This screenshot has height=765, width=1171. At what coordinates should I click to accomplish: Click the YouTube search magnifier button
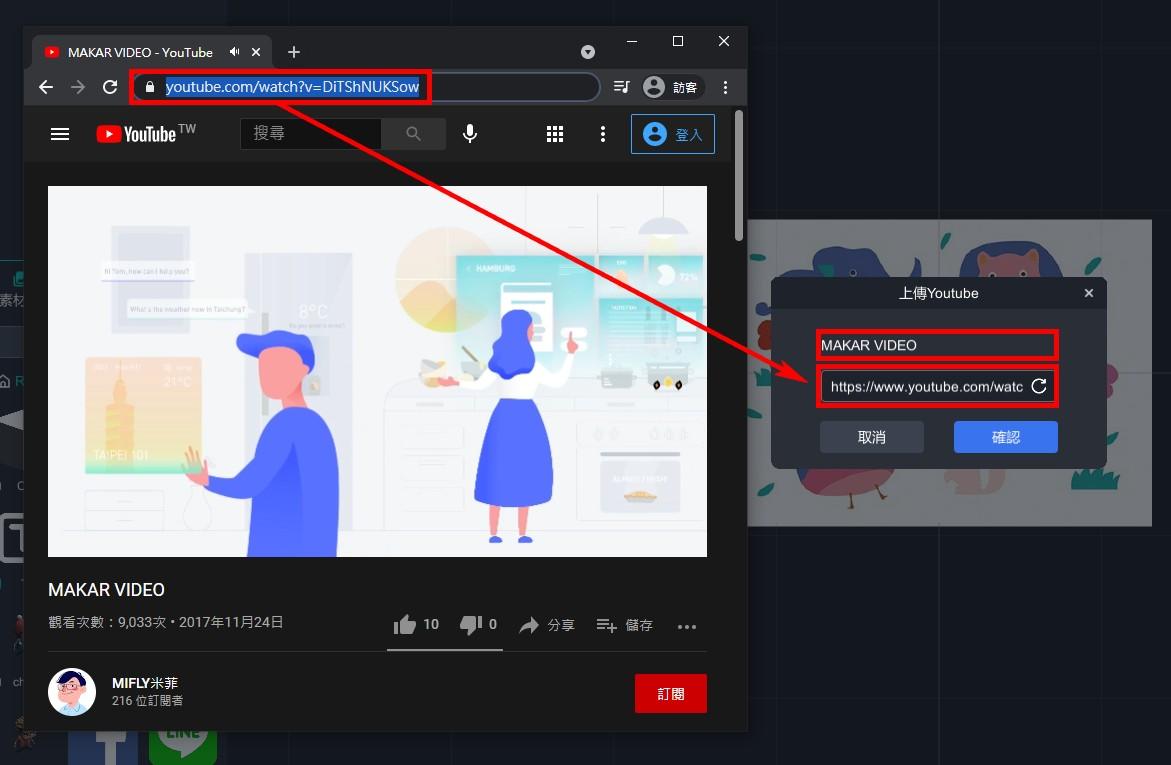pyautogui.click(x=414, y=134)
